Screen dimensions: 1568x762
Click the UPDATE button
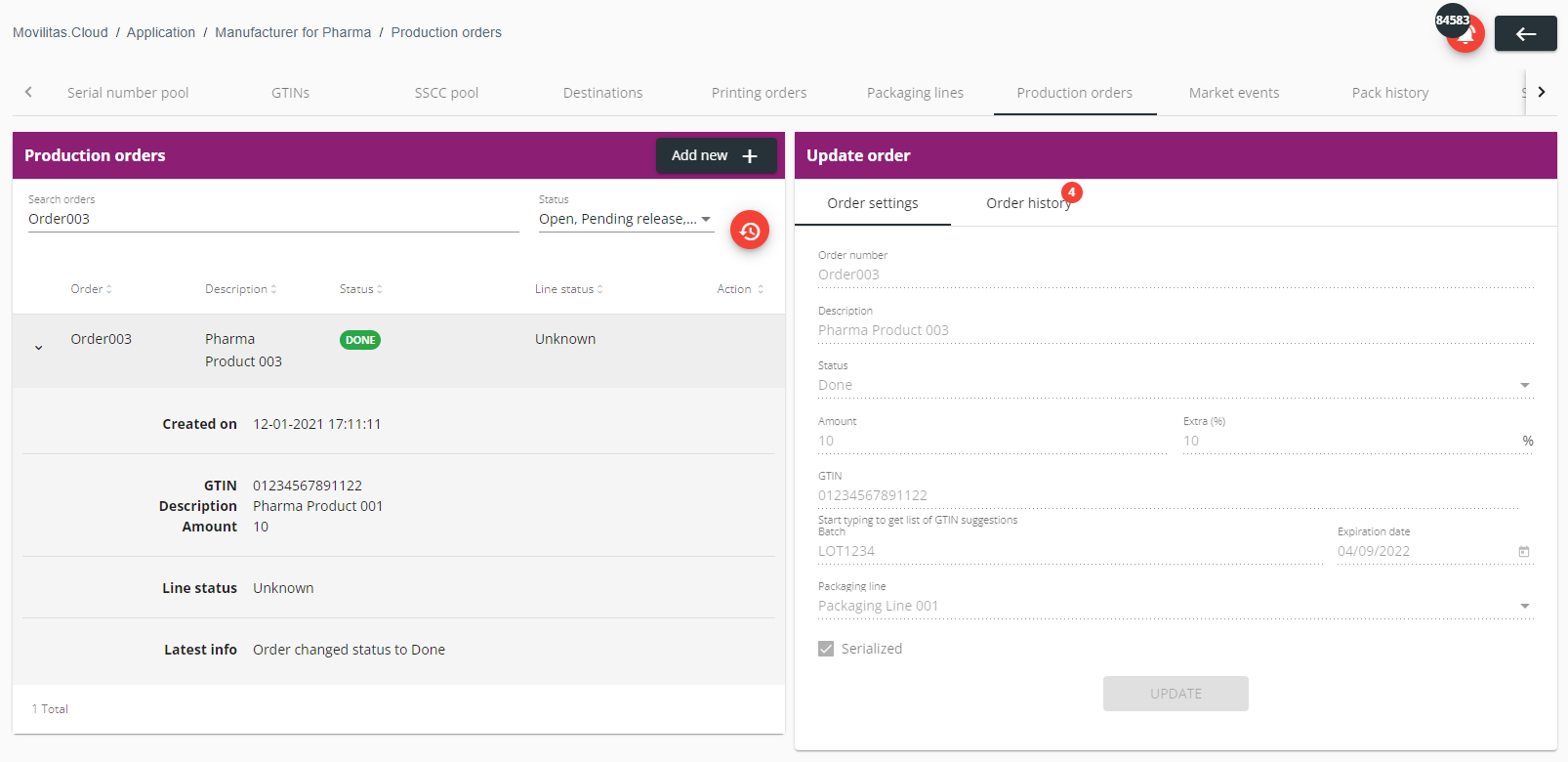pos(1176,694)
